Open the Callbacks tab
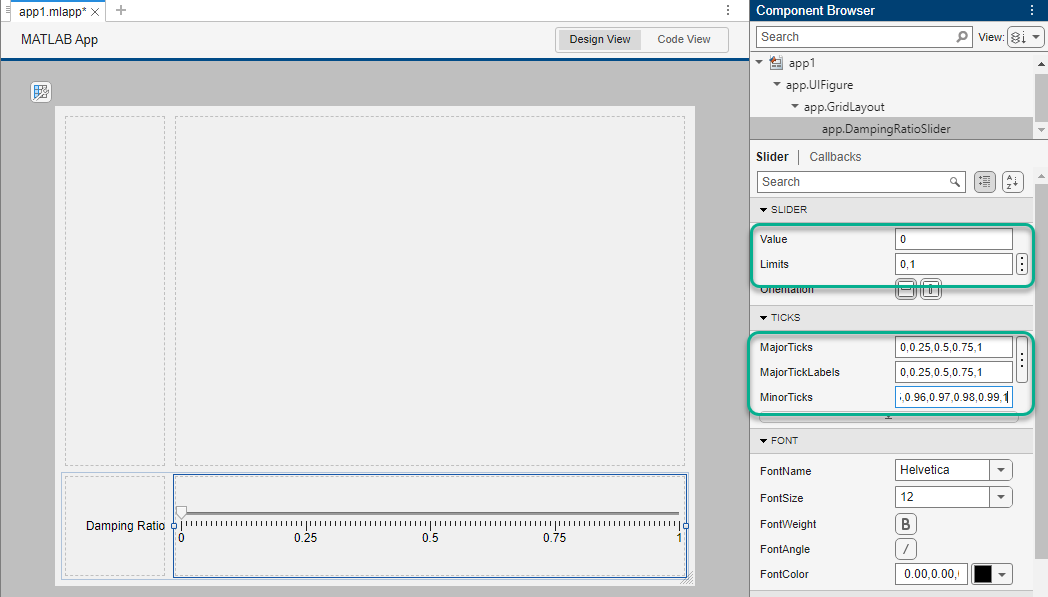The width and height of the screenshot is (1048, 597). (834, 156)
